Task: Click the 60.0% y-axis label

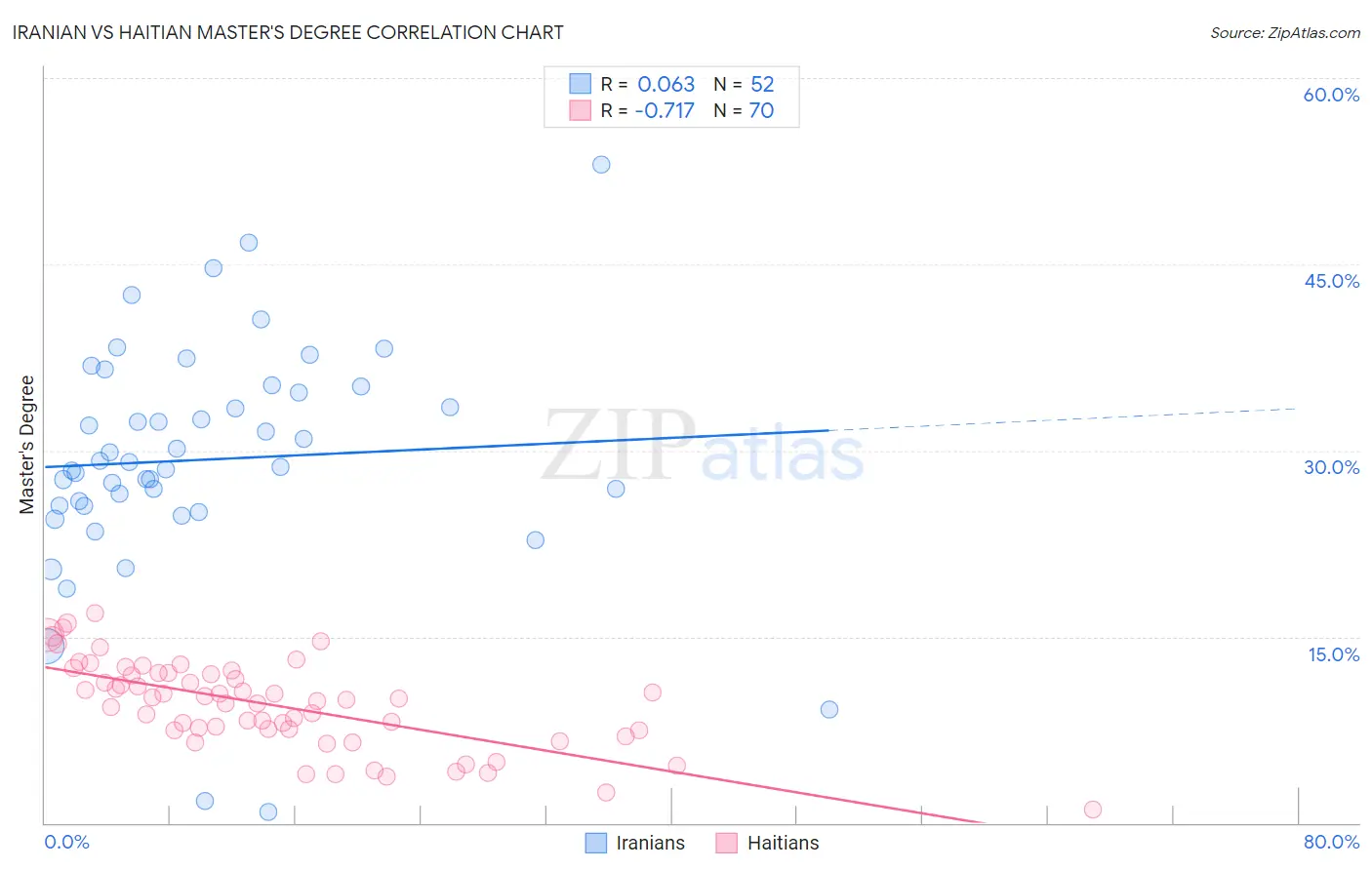Action: (x=1331, y=95)
